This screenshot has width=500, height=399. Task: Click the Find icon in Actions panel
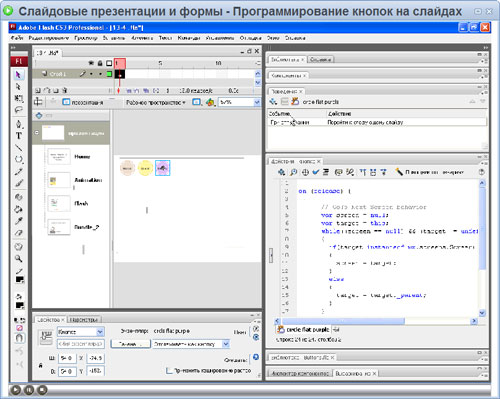click(293, 172)
